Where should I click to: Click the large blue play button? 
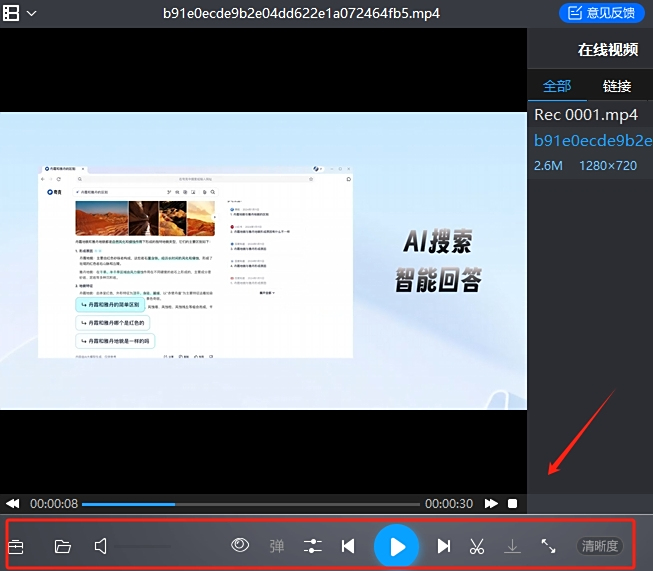397,546
